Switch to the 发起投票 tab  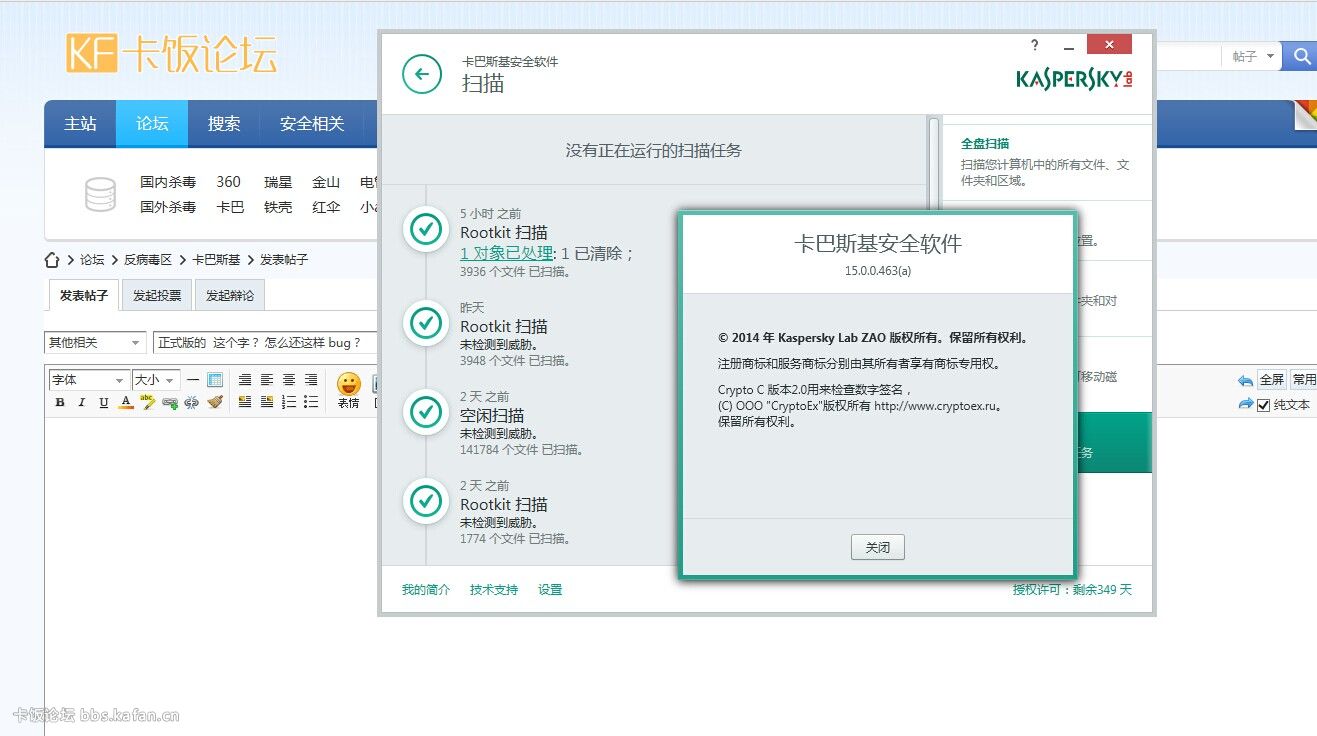click(158, 296)
